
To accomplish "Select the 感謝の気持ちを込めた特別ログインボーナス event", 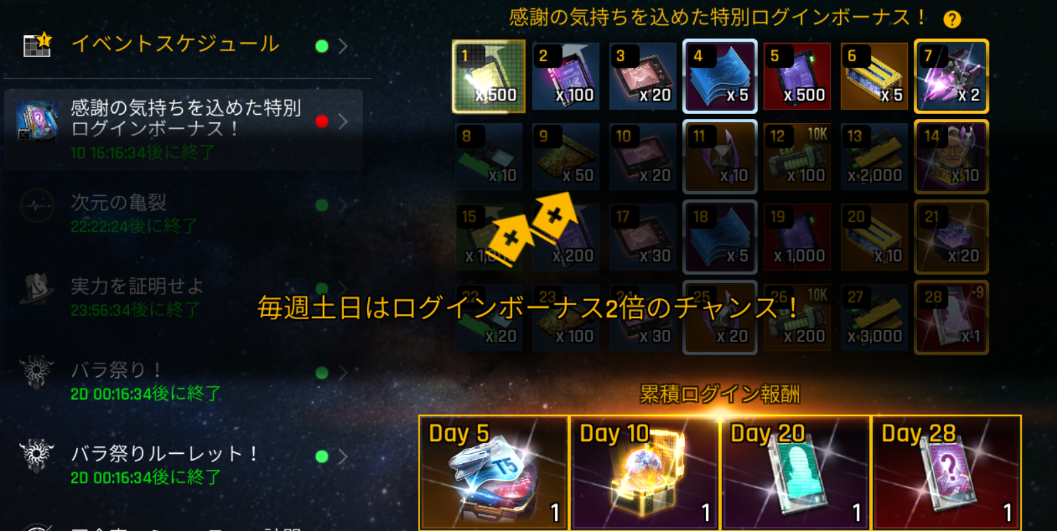I will (184, 129).
